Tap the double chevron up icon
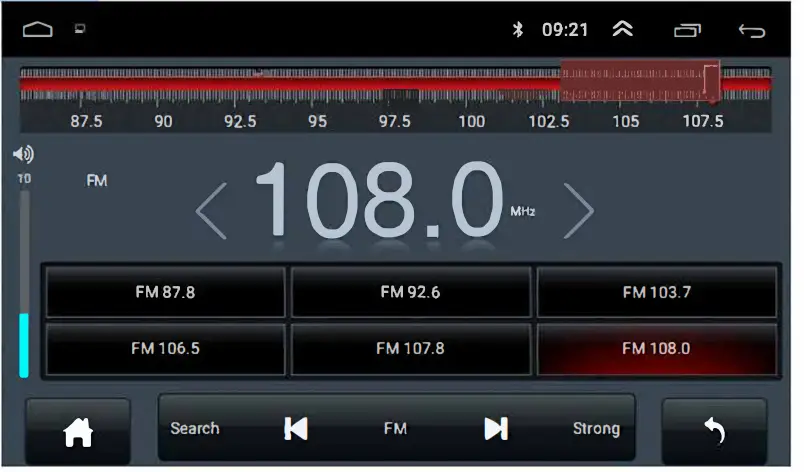This screenshot has height=472, width=804. point(623,30)
